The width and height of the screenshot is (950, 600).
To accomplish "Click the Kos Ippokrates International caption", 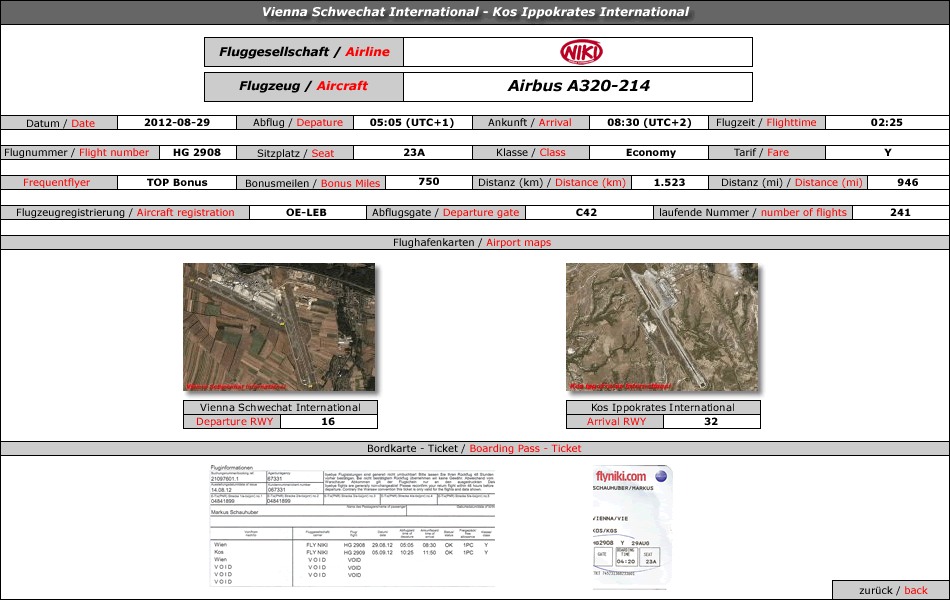I will click(x=663, y=407).
